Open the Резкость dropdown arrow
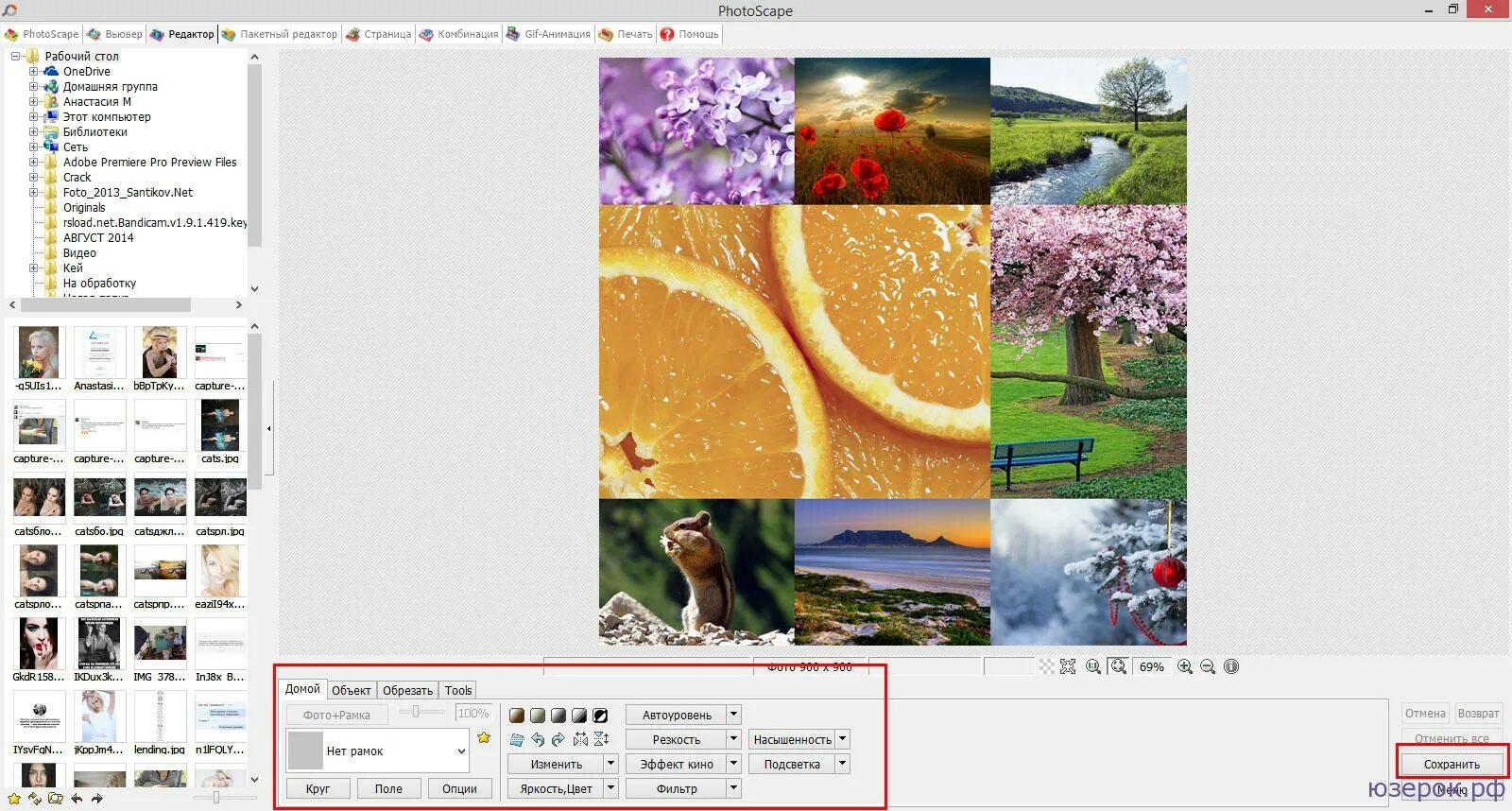Viewport: 1512px width, 811px height. click(734, 739)
